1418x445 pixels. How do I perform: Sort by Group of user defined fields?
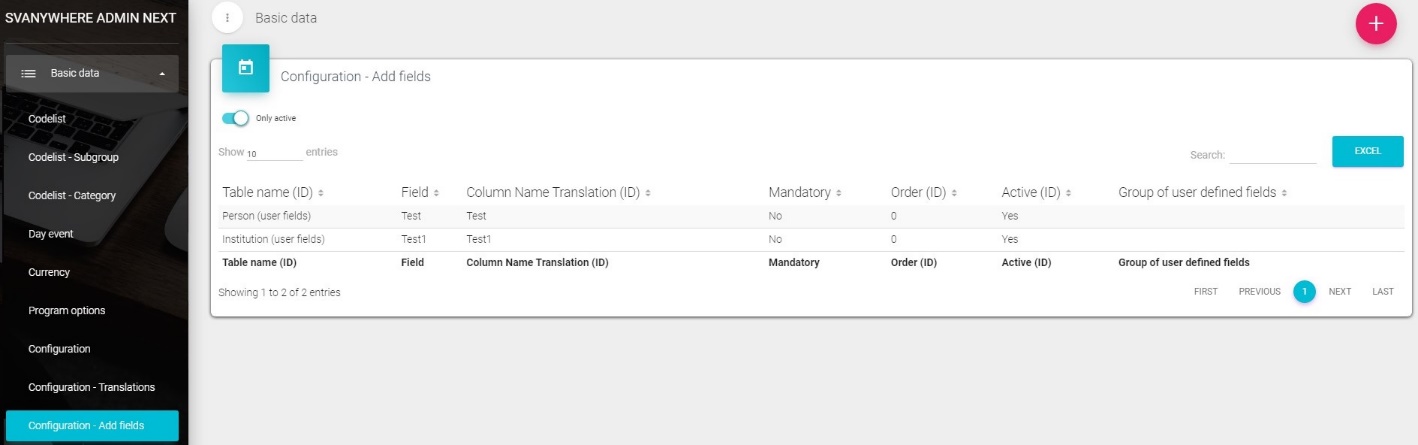1284,193
